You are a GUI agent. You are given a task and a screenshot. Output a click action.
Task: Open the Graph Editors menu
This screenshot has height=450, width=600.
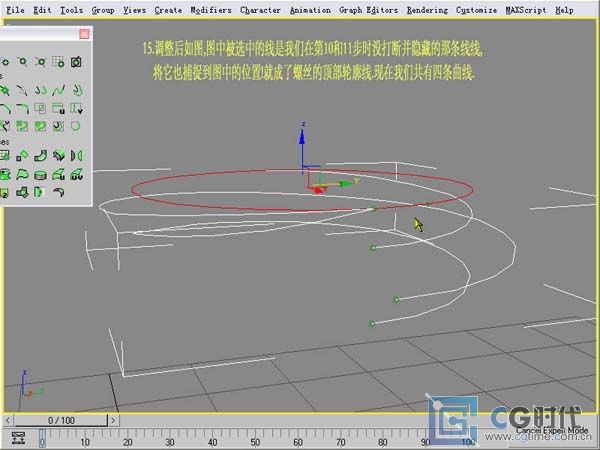pos(368,10)
